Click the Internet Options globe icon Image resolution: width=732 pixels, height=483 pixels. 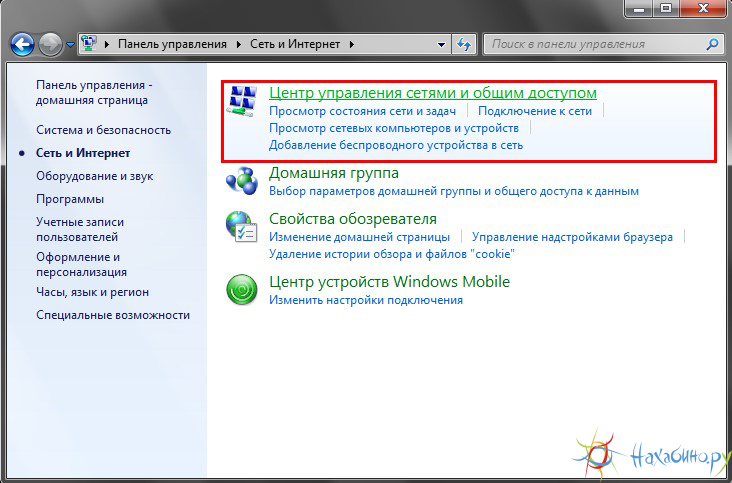pyautogui.click(x=242, y=227)
